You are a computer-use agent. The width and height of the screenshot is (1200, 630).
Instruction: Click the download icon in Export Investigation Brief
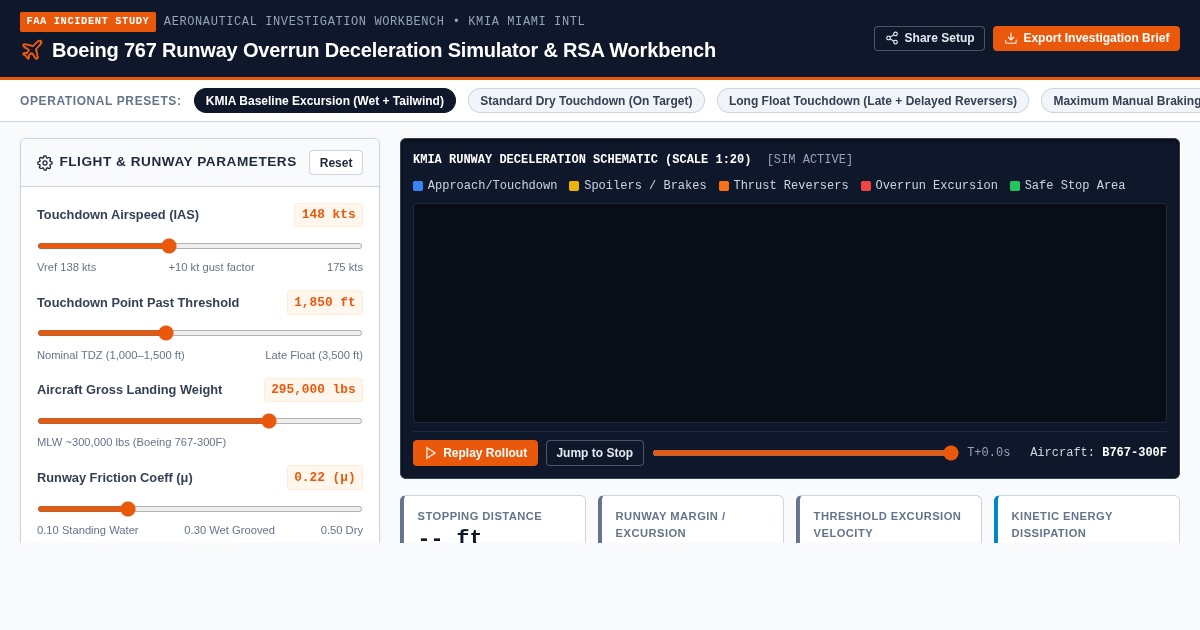(1011, 38)
